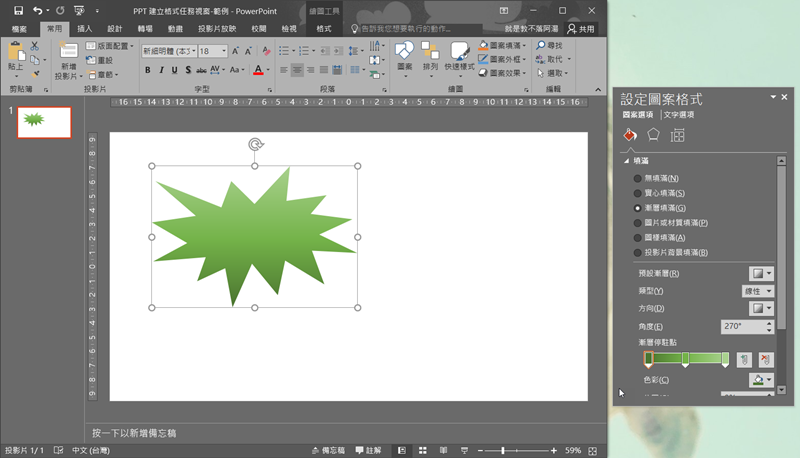Image resolution: width=800 pixels, height=458 pixels.
Task: Click the font color icon
Action: pyautogui.click(x=258, y=70)
